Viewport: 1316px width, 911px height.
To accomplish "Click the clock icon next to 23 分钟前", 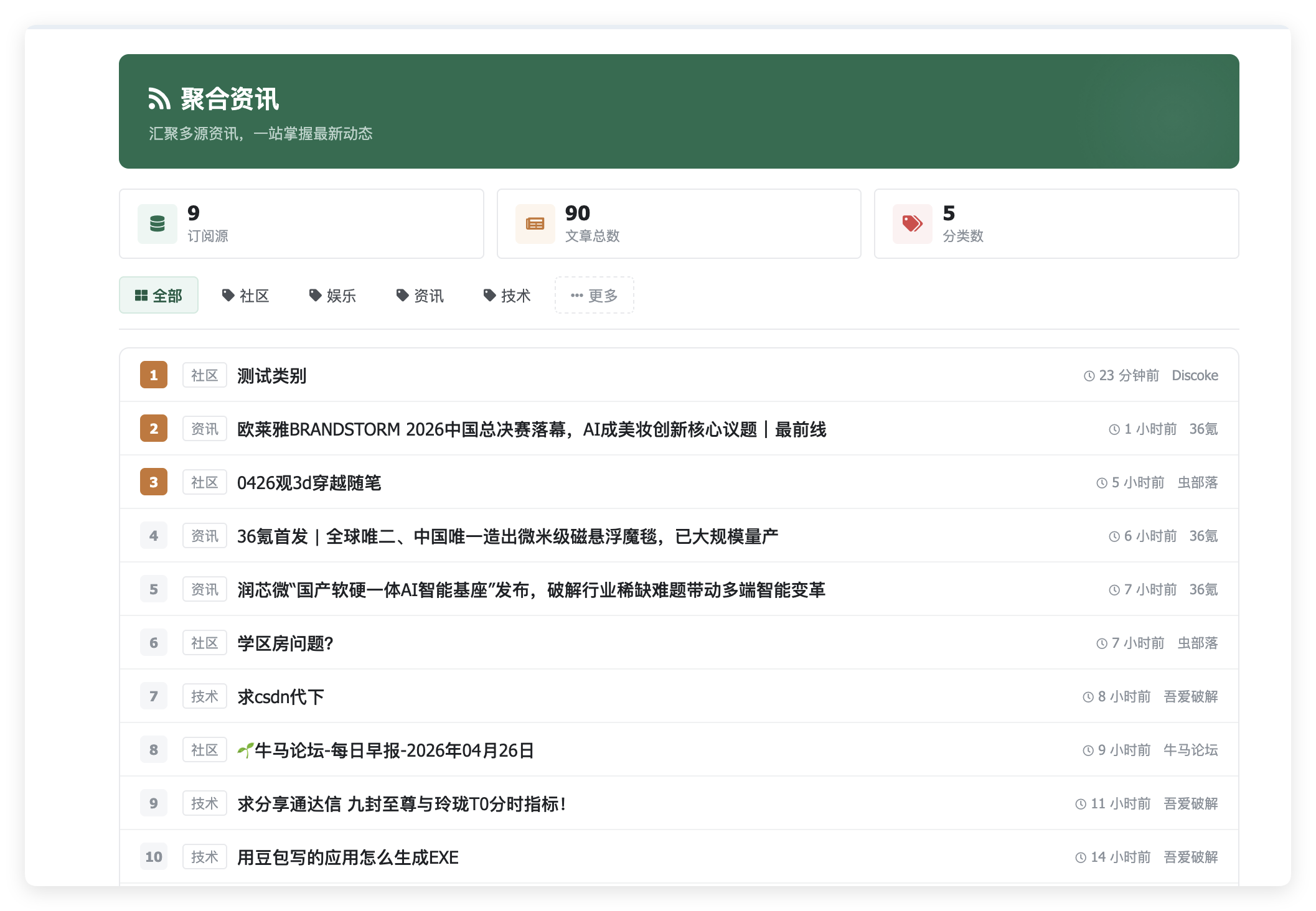I will (1088, 375).
